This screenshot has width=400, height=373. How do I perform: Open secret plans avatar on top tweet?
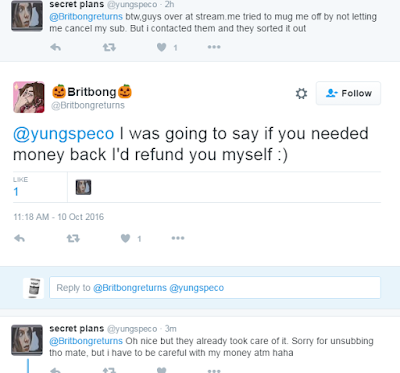[27, 16]
